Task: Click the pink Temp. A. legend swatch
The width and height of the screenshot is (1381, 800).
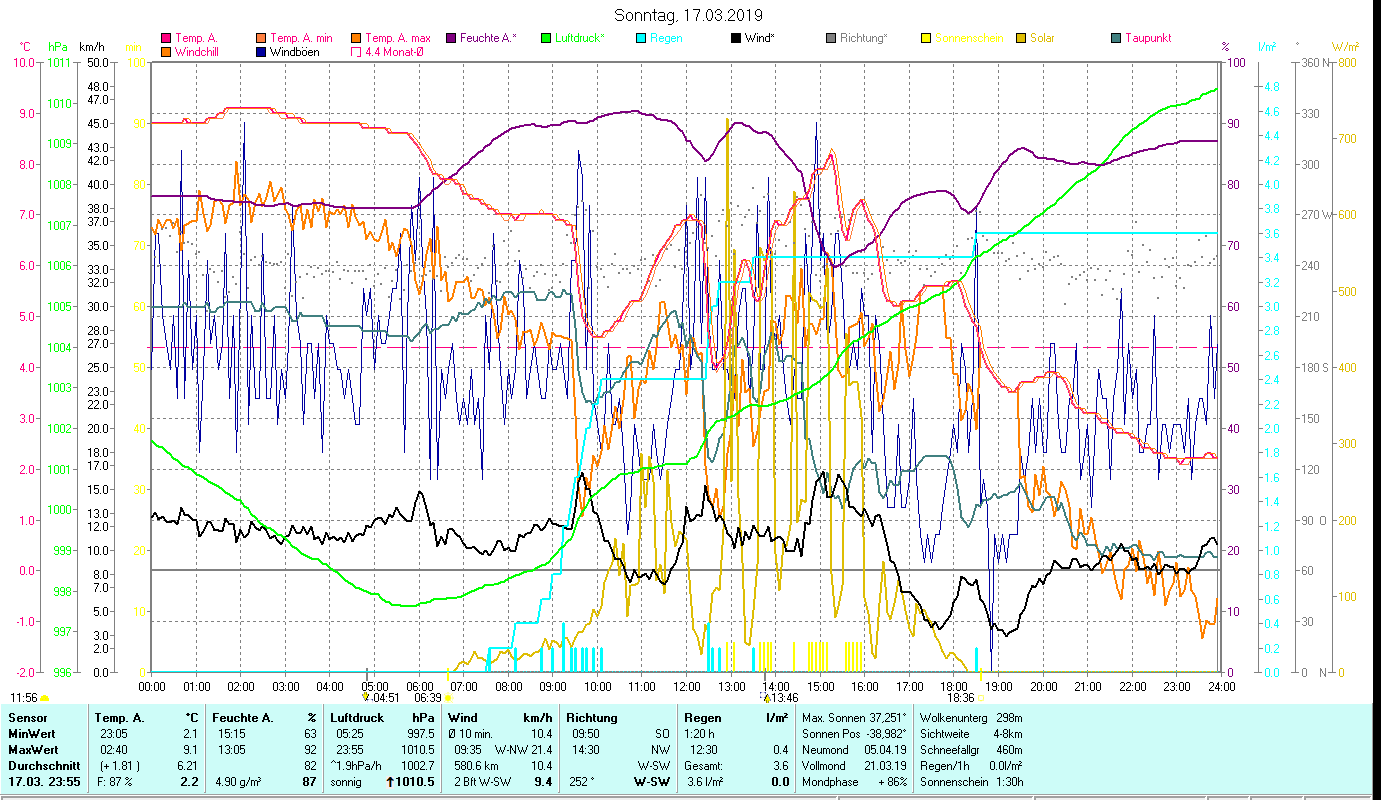Action: [x=166, y=39]
